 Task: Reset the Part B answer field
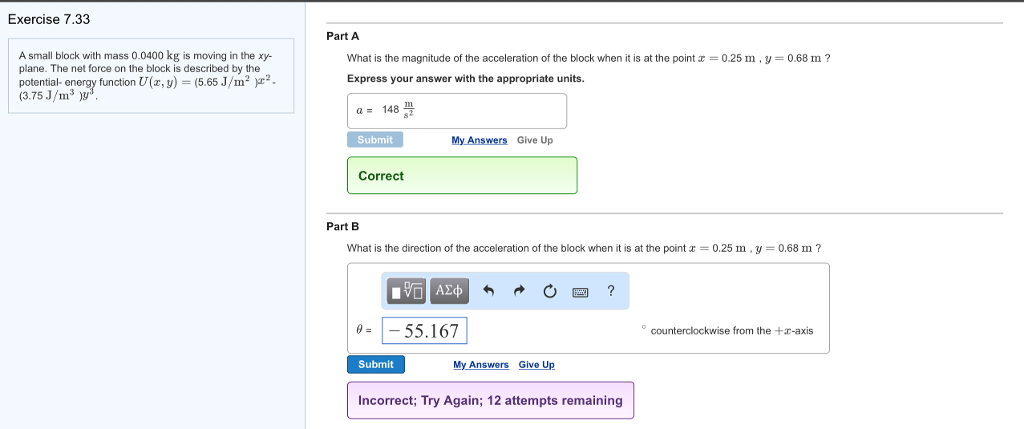pyautogui.click(x=549, y=292)
